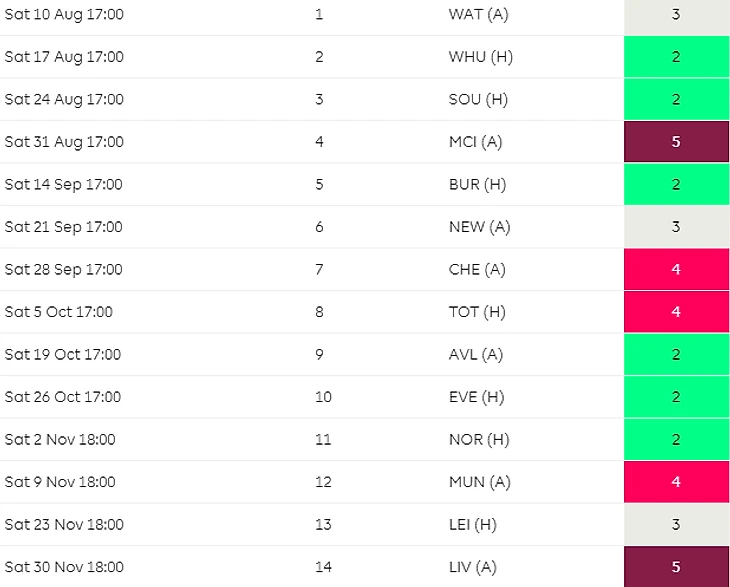Click the grey difficulty 3 for NEW
The width and height of the screenshot is (730, 587).
(x=676, y=227)
